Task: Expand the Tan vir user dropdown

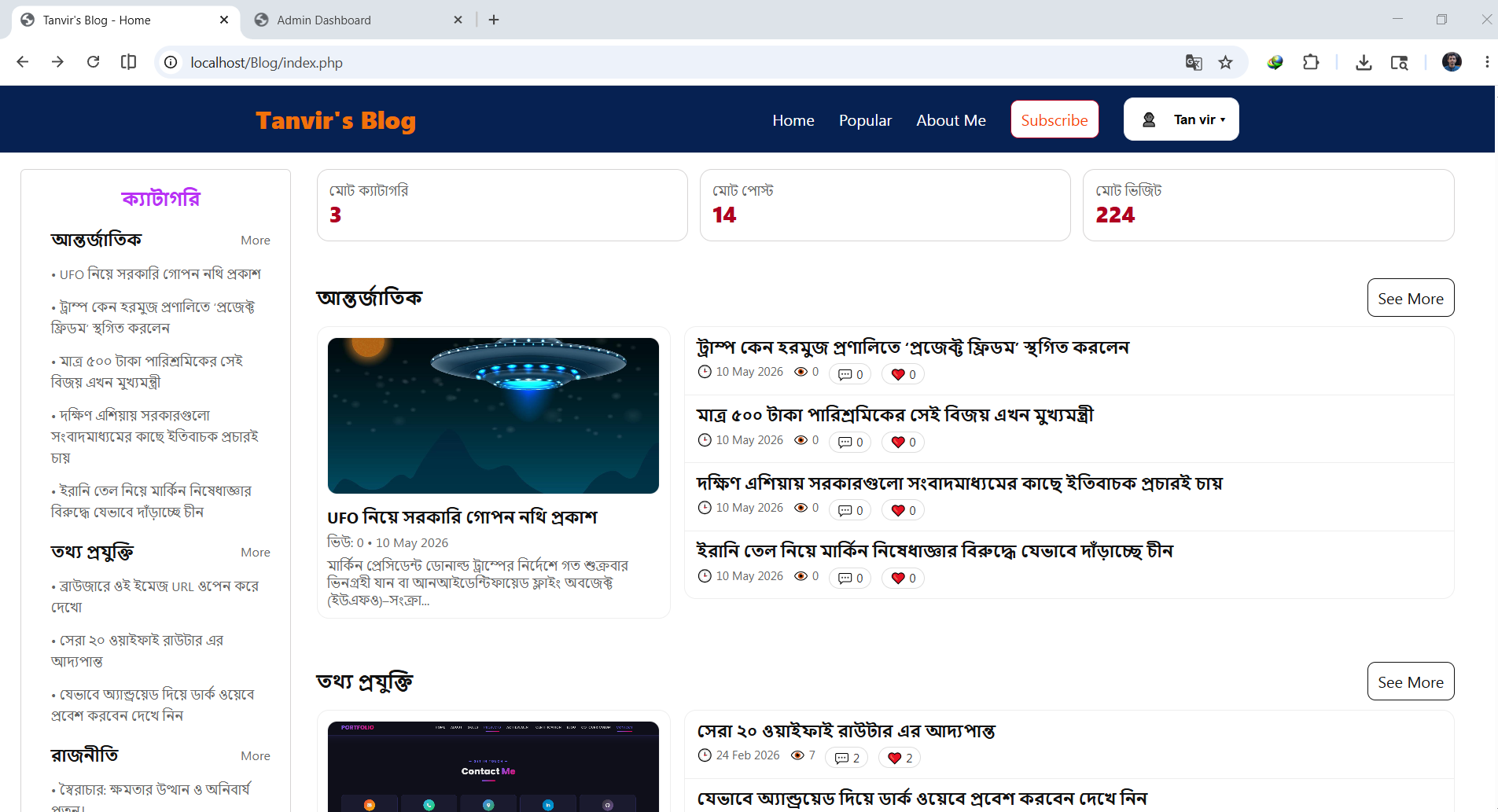Action: pyautogui.click(x=1181, y=119)
